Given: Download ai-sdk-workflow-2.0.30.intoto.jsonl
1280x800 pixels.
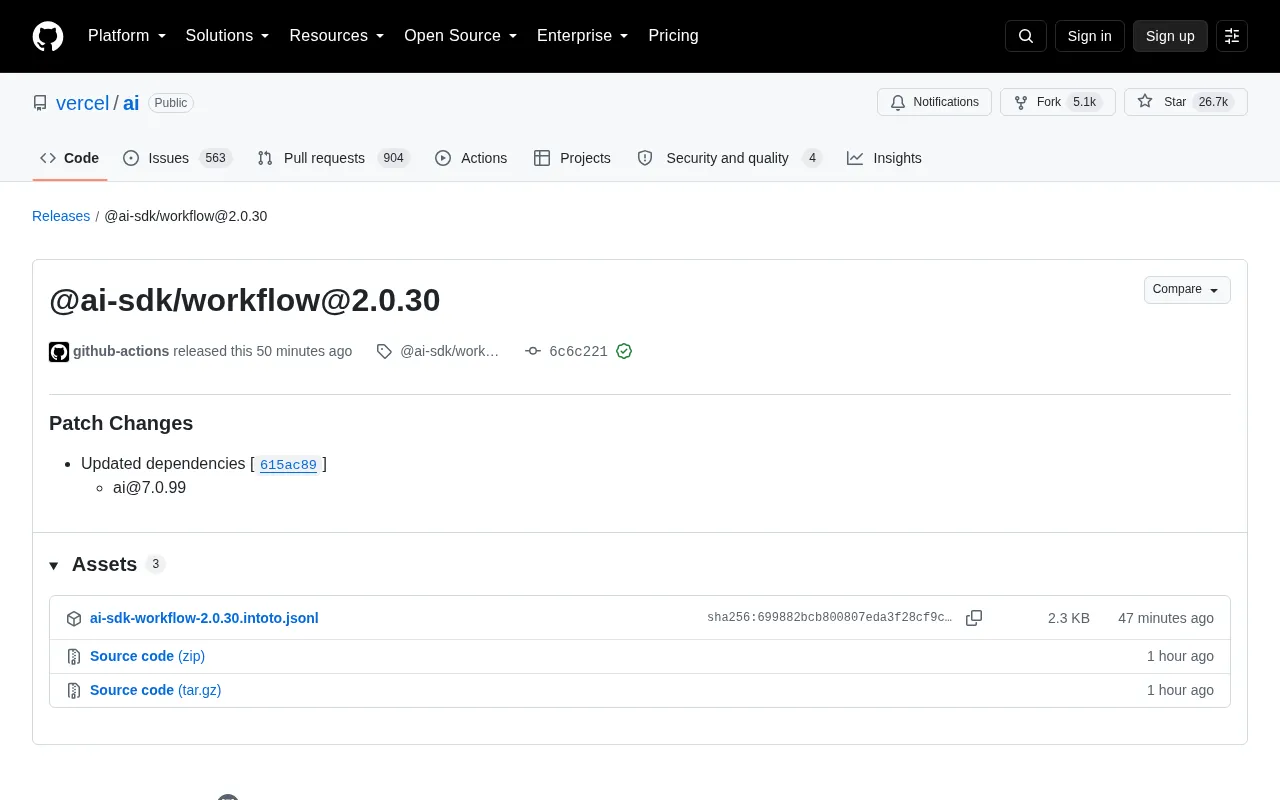Looking at the screenshot, I should [204, 618].
